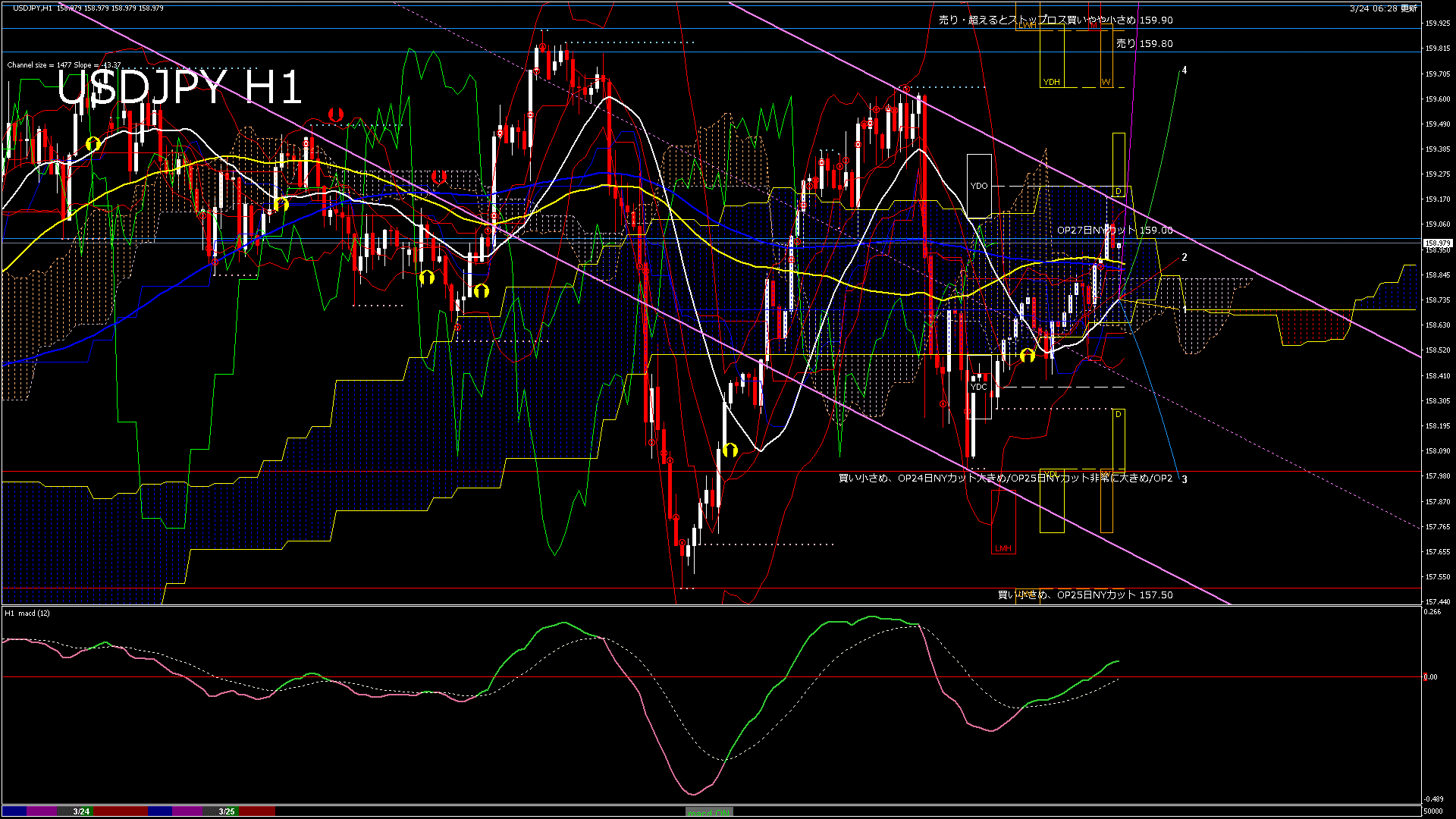
Task: Select the YDO box label
Action: pos(979,186)
